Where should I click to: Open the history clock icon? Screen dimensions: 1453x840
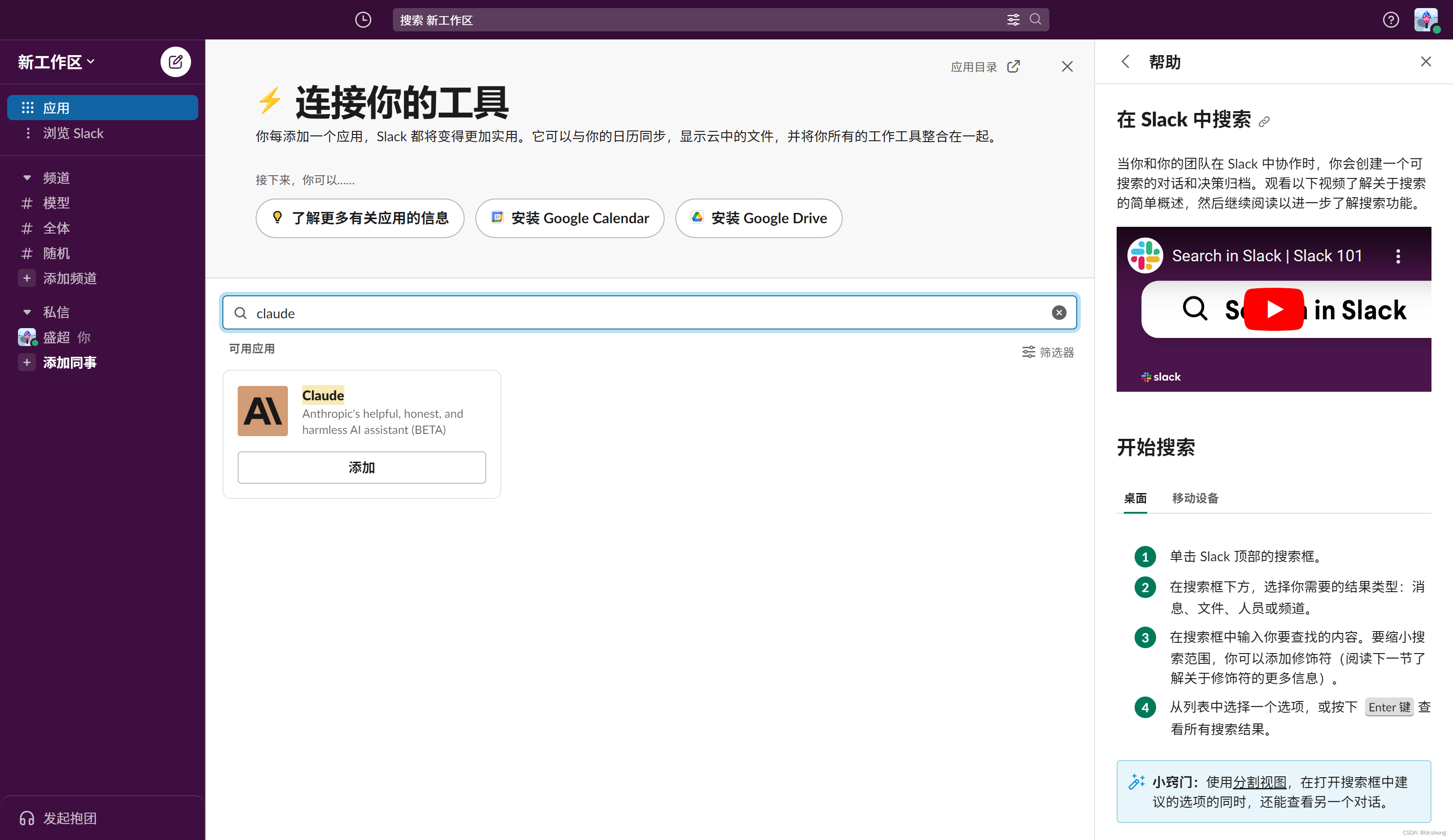pyautogui.click(x=363, y=20)
